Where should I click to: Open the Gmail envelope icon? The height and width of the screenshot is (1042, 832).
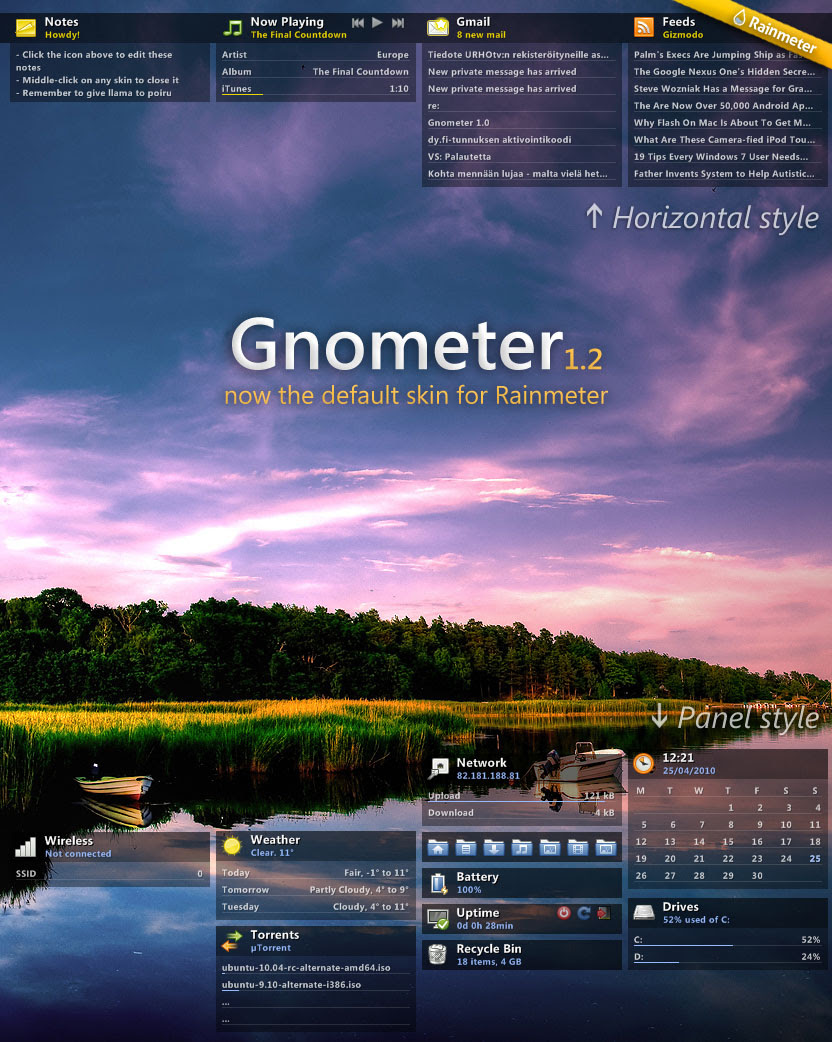(438, 27)
